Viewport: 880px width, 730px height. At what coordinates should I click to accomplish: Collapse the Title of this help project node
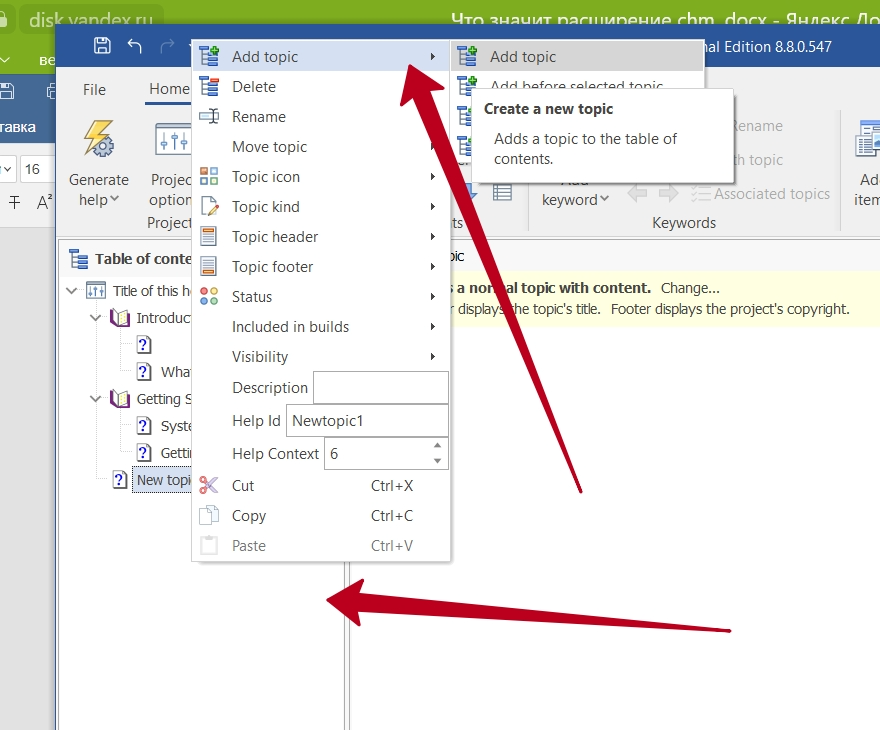71,291
